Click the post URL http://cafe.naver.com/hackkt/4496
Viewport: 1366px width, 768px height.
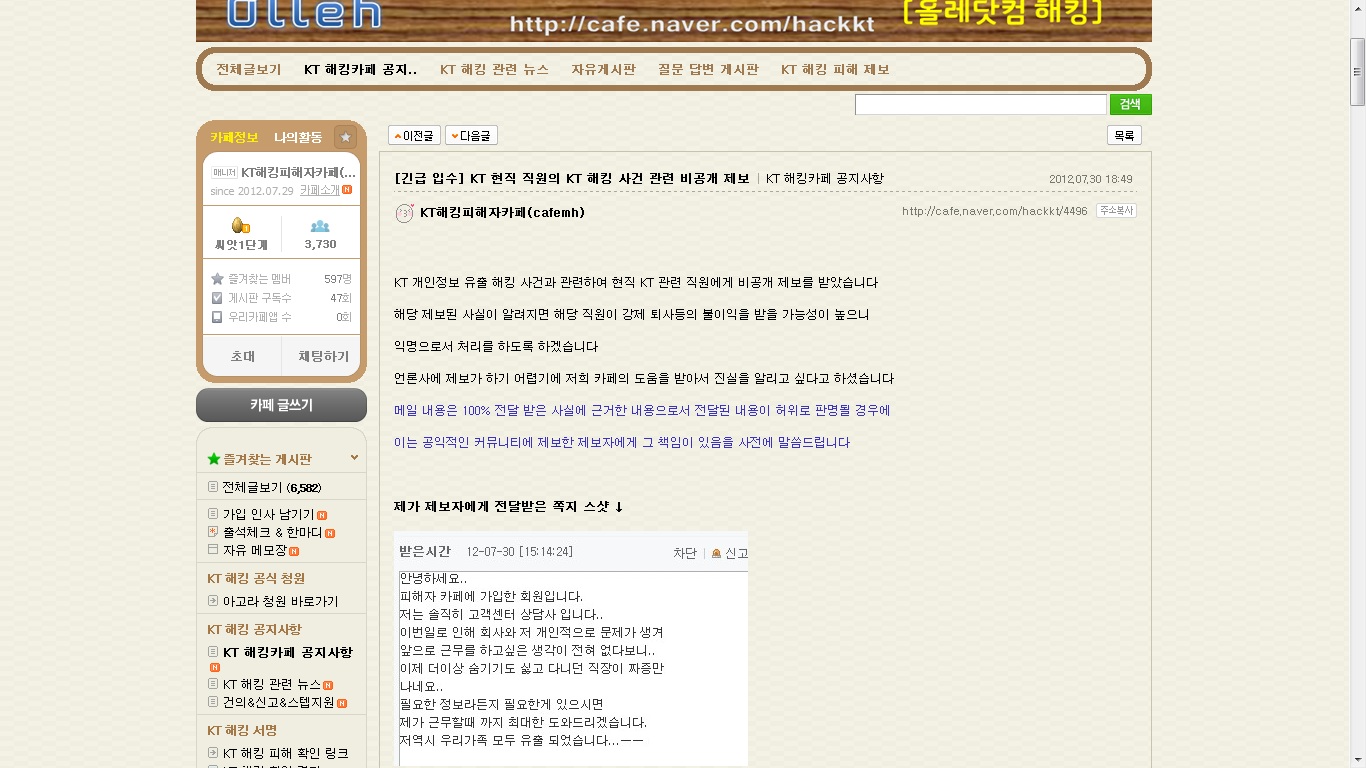click(994, 211)
